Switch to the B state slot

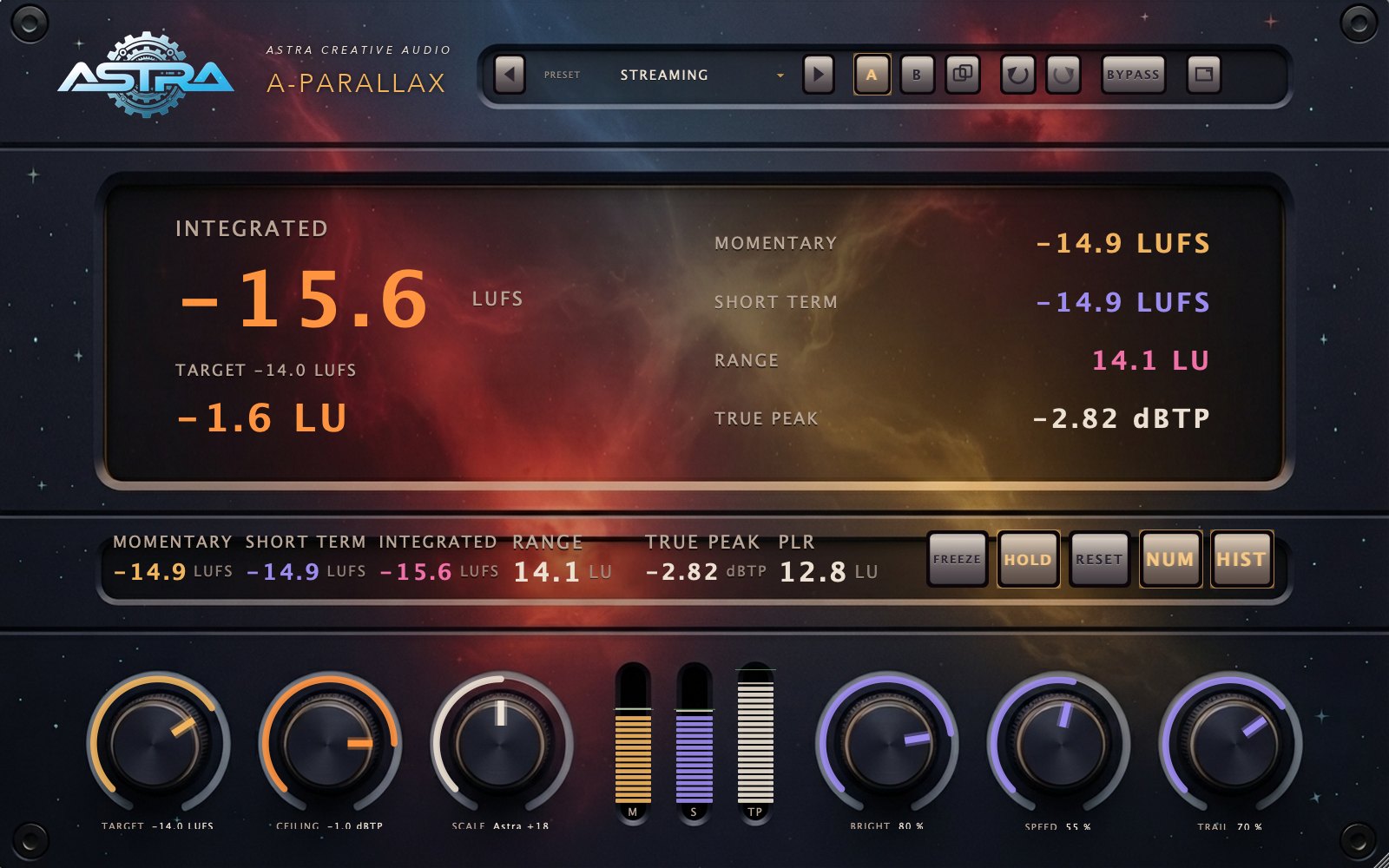tap(917, 75)
